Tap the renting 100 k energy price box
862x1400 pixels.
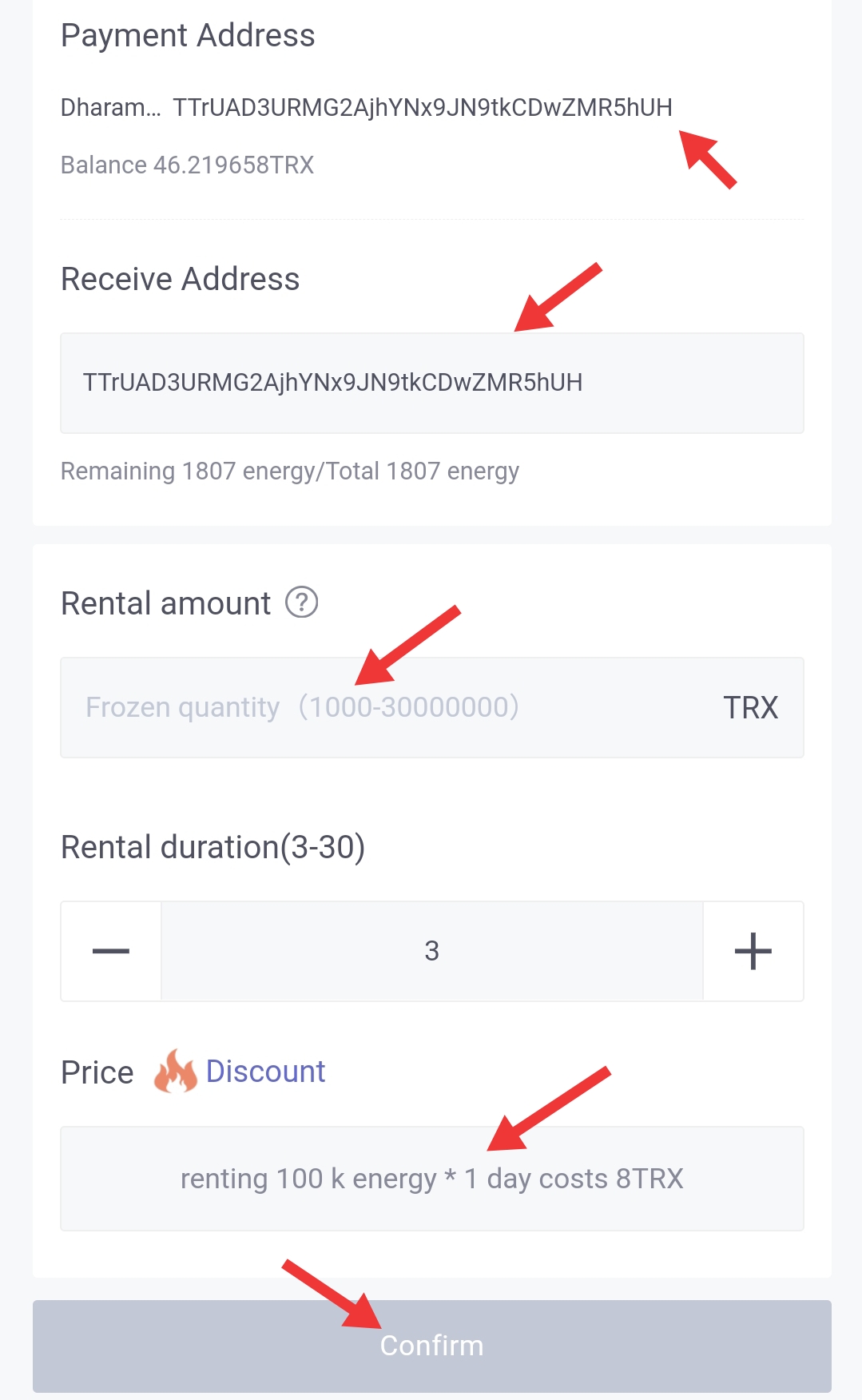431,1179
